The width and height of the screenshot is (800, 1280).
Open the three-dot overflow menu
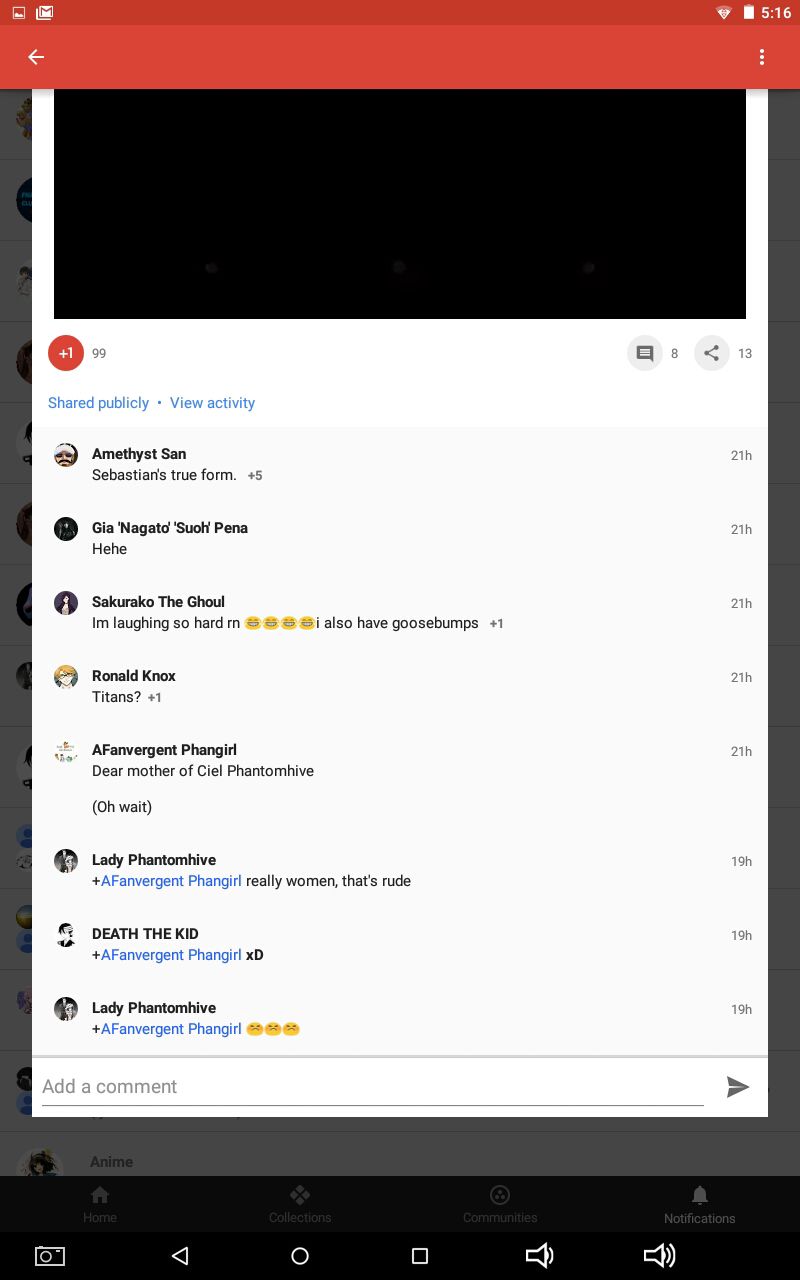pos(762,57)
